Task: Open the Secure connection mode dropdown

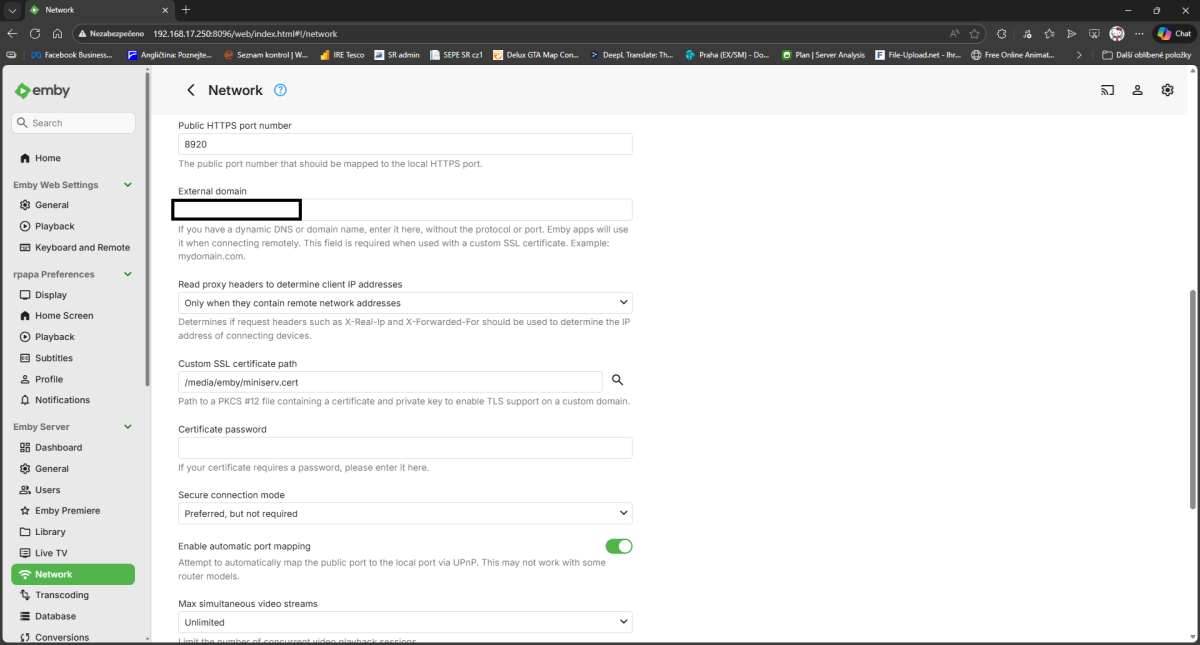Action: pos(405,512)
